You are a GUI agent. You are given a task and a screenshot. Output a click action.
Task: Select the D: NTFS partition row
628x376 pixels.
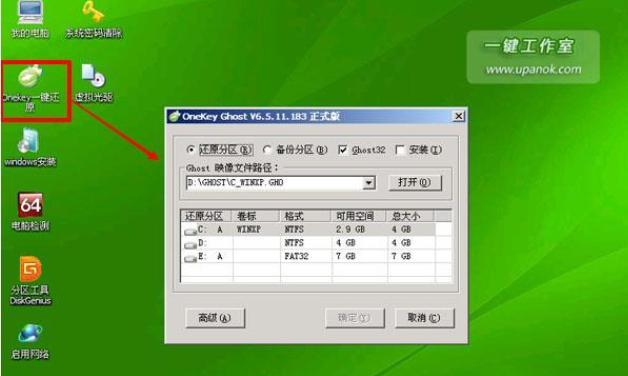click(309, 243)
